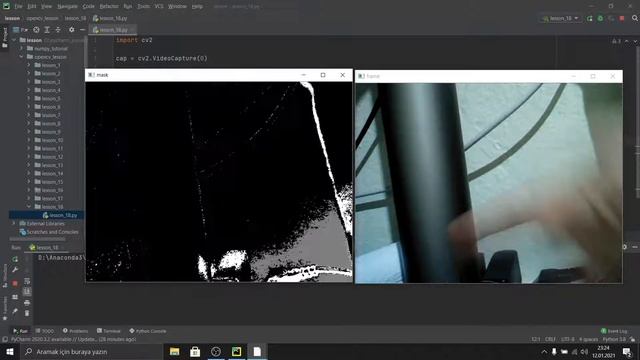Open File Explorer from the taskbar

[x=175, y=351]
